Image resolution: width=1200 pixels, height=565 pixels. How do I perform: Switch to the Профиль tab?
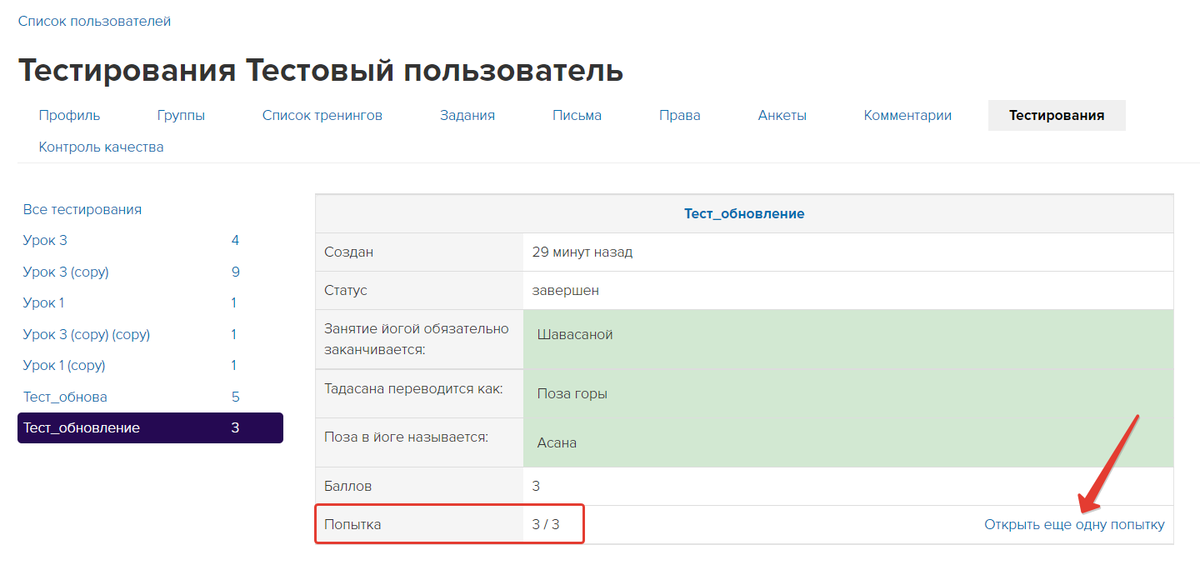pos(69,115)
